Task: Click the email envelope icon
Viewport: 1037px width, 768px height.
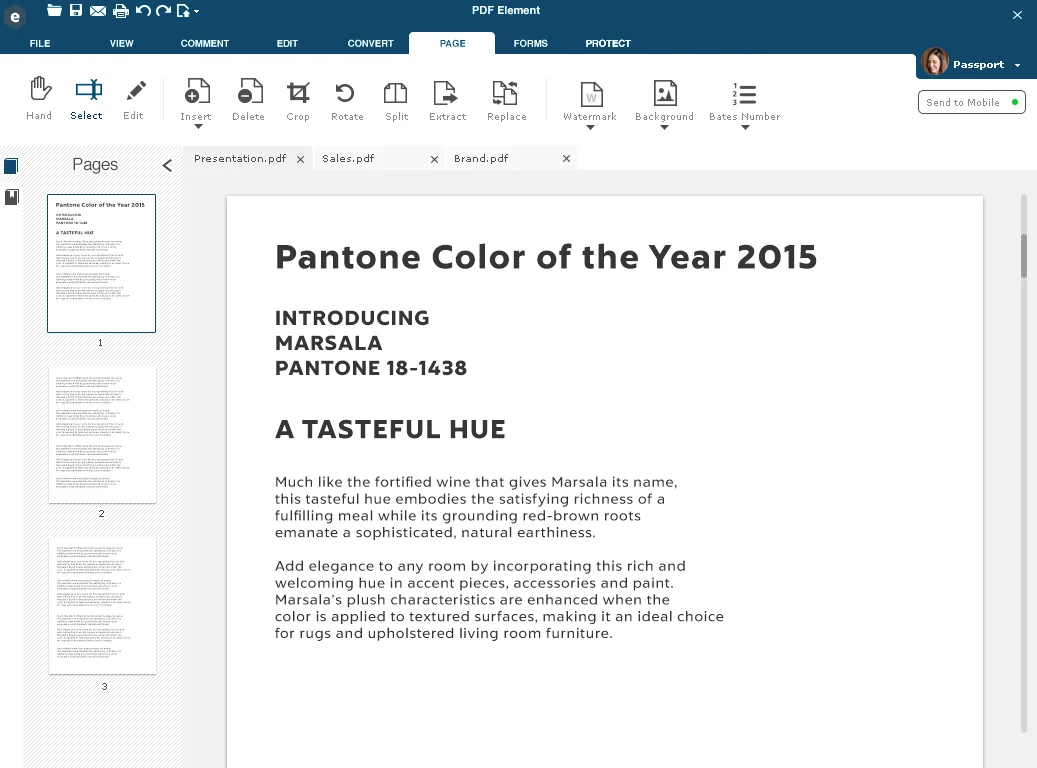Action: (x=98, y=11)
